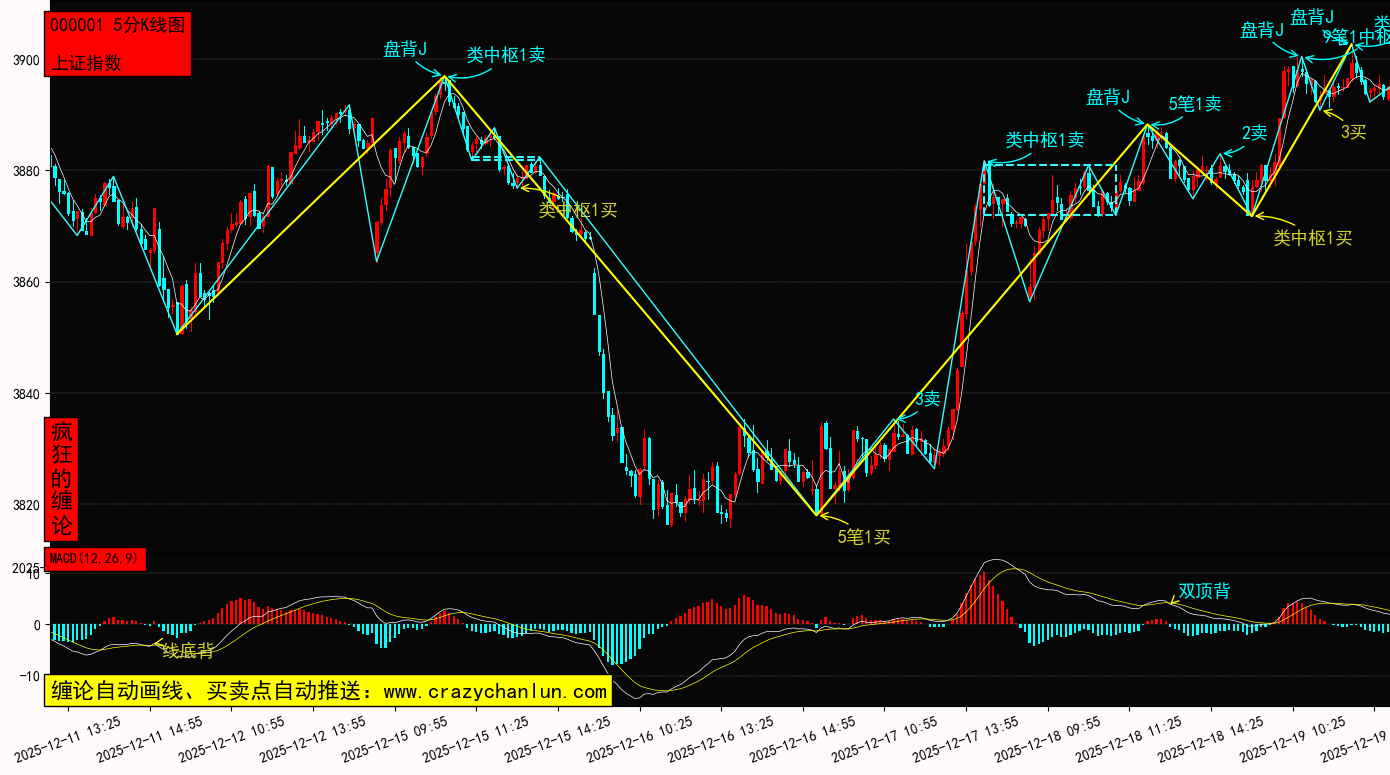Select the 双顶背 MACD divergence label
Screen dimensions: 1390x775
[x=1204, y=591]
